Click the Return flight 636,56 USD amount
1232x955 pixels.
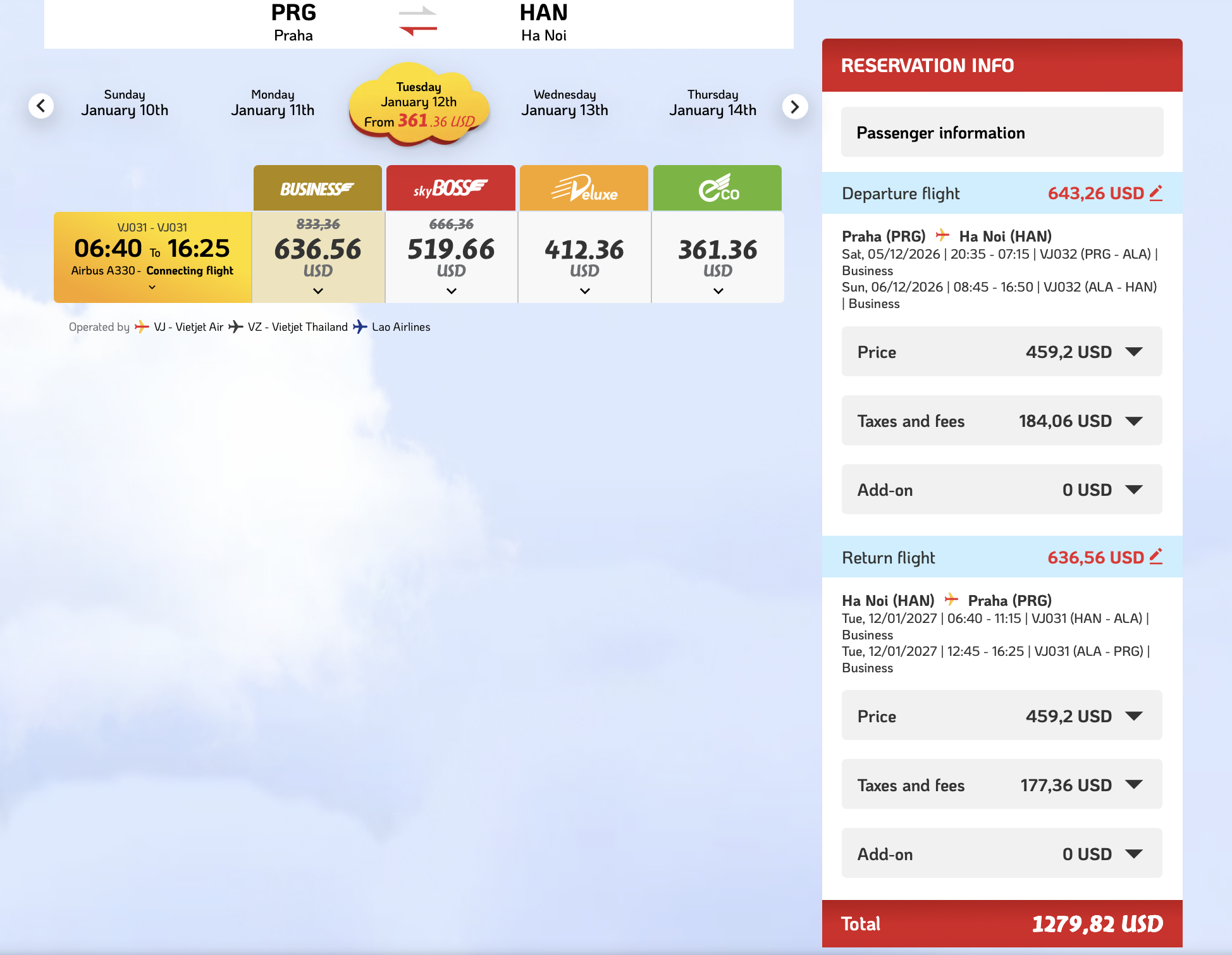click(1096, 558)
